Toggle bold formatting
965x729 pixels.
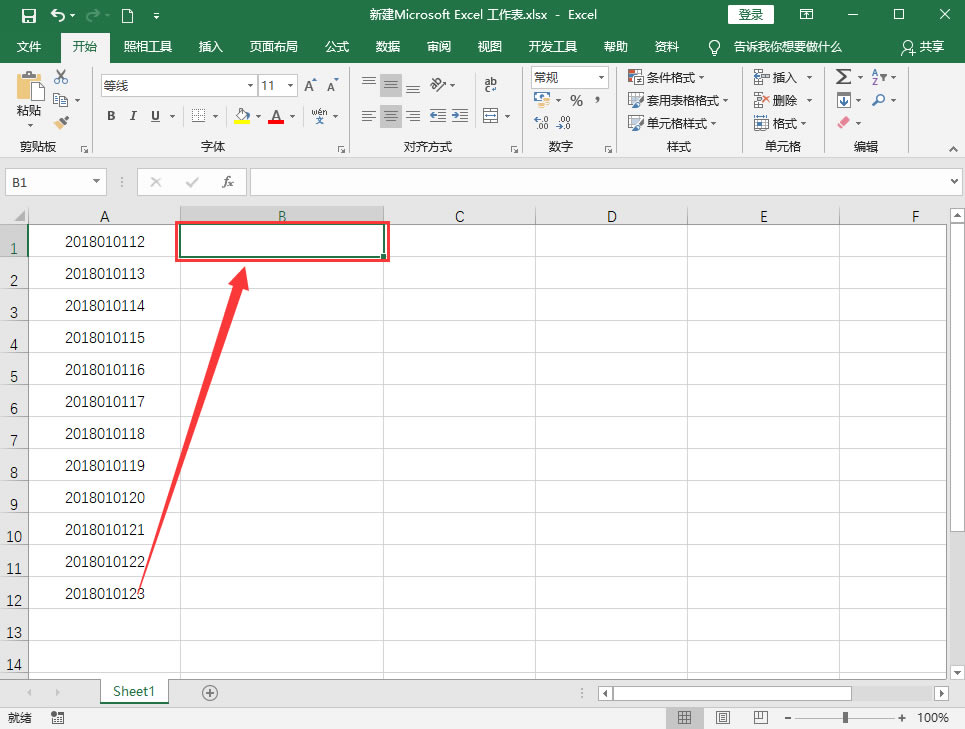111,116
